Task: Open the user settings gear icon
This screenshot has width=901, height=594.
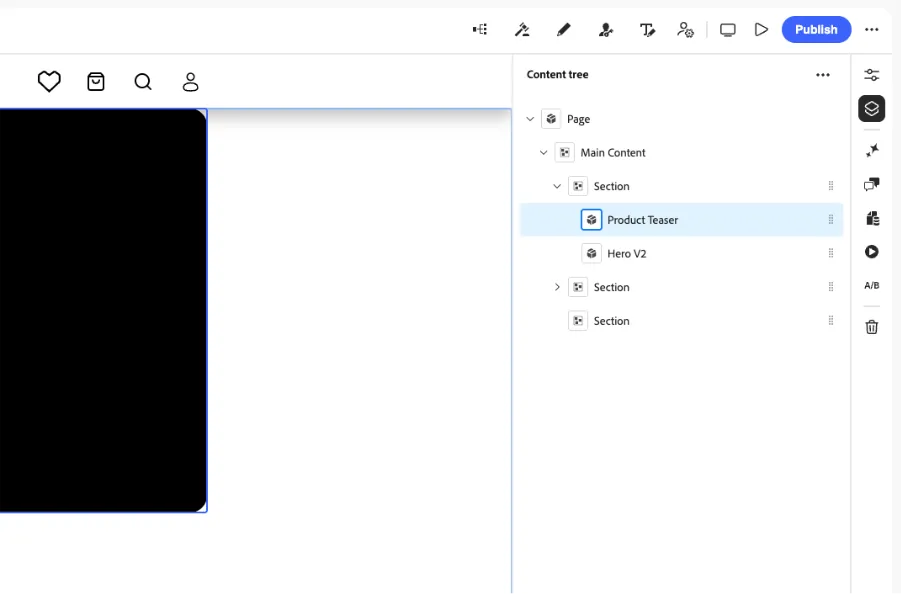Action: (686, 29)
